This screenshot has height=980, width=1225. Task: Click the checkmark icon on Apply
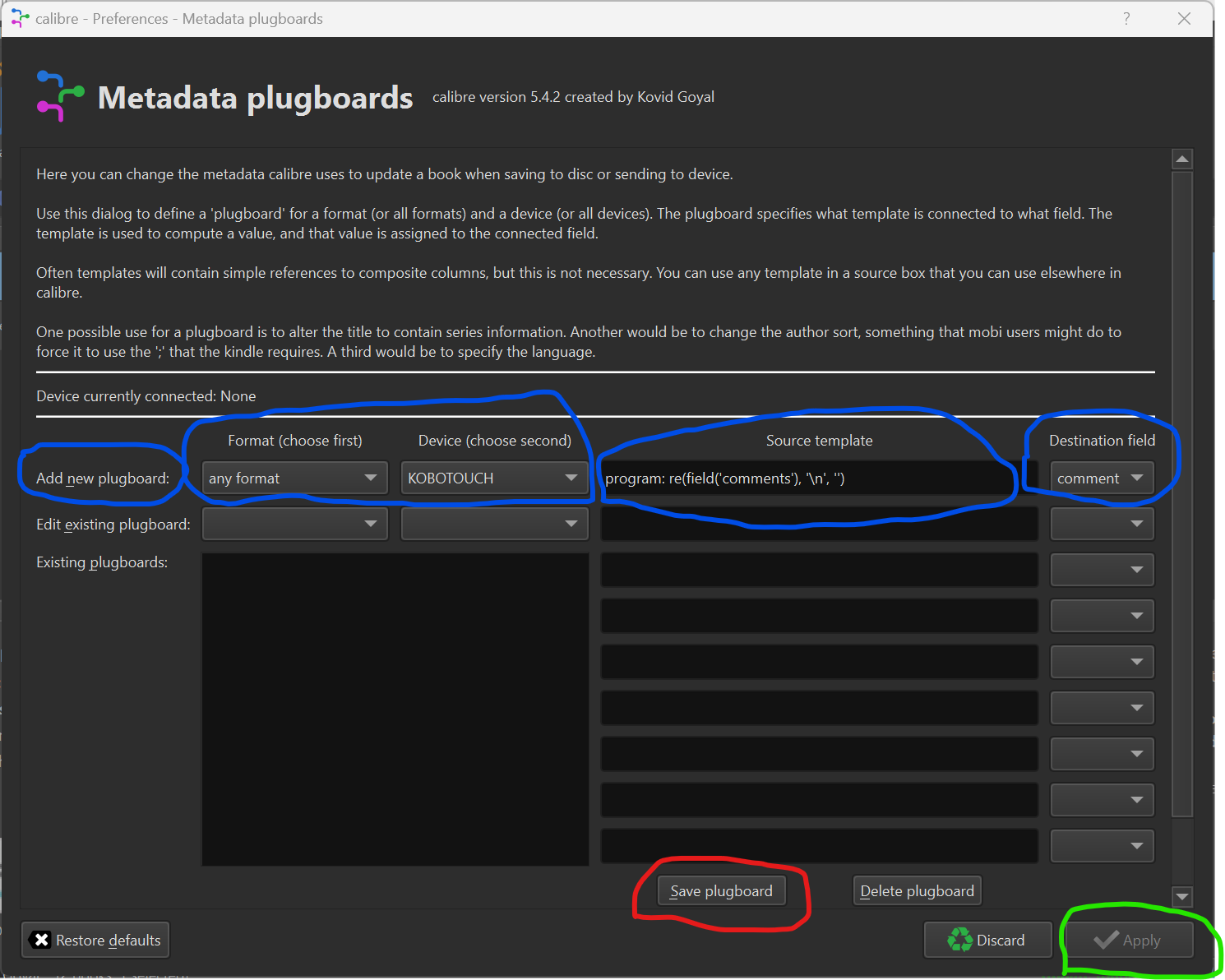tap(1107, 940)
